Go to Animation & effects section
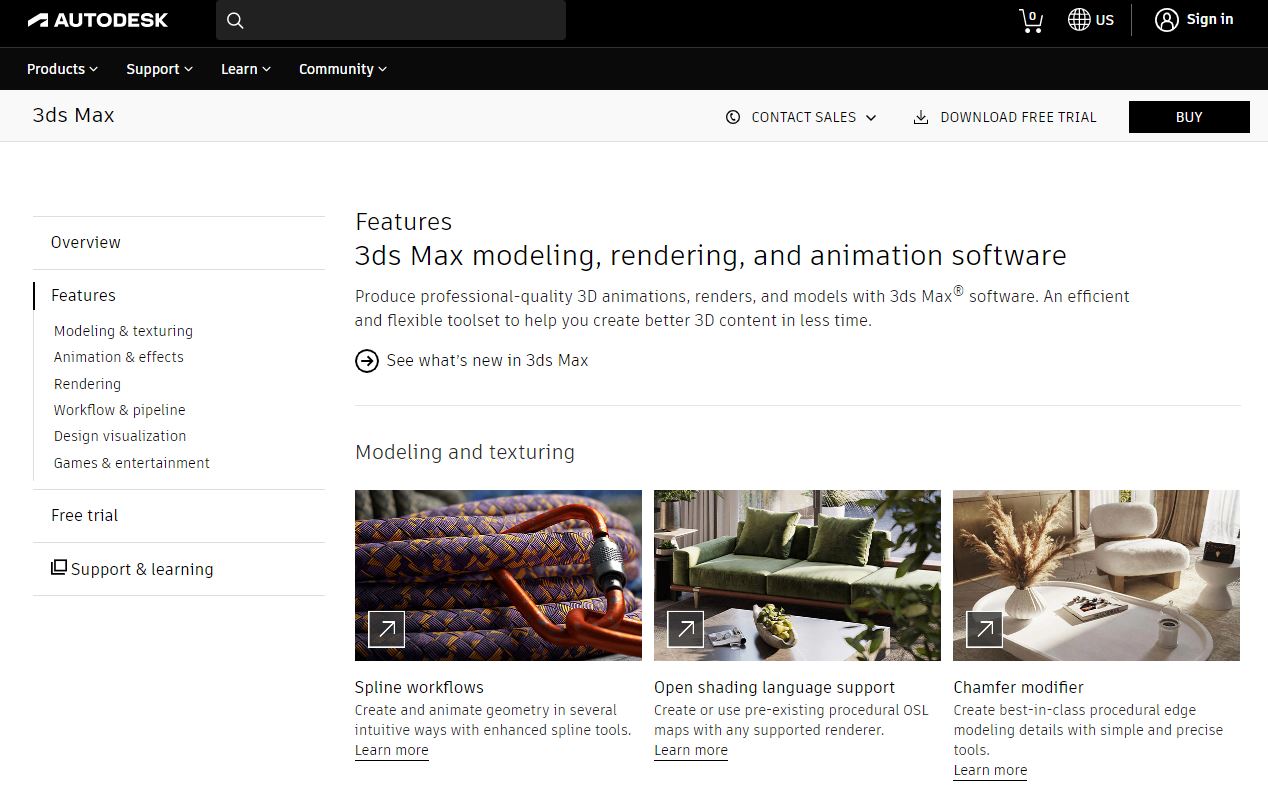 click(119, 357)
